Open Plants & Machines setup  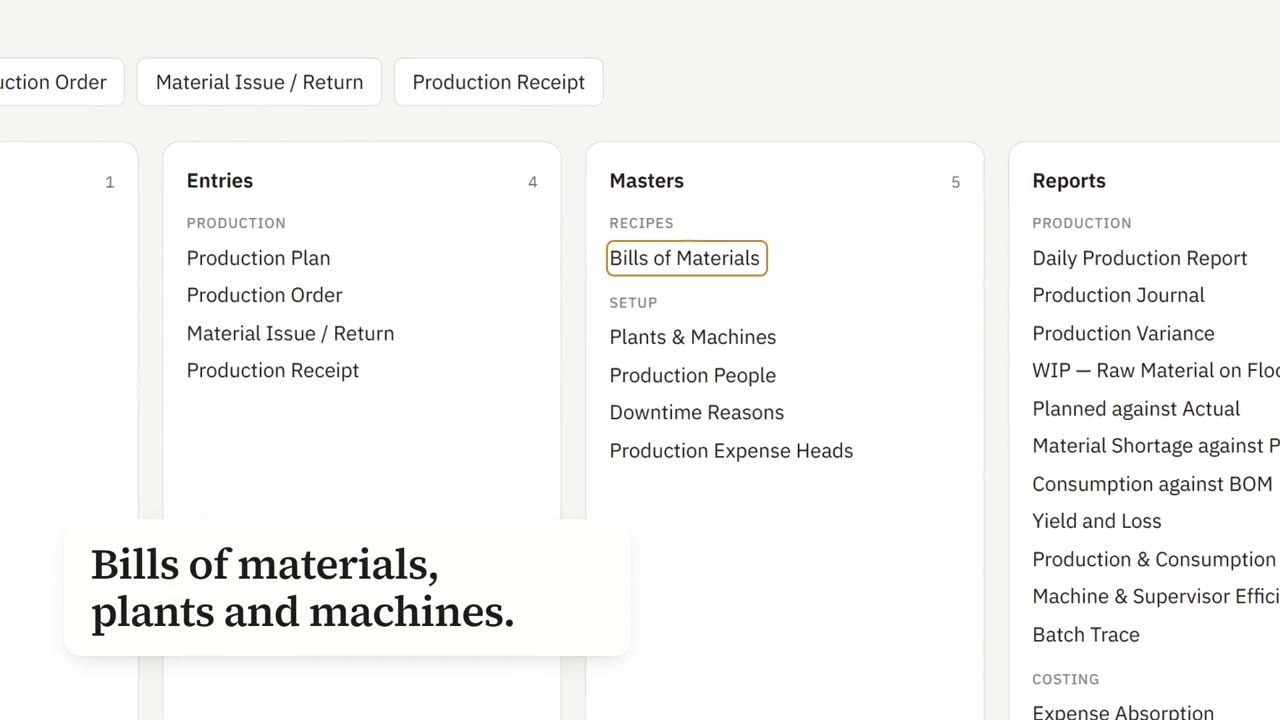coord(692,337)
